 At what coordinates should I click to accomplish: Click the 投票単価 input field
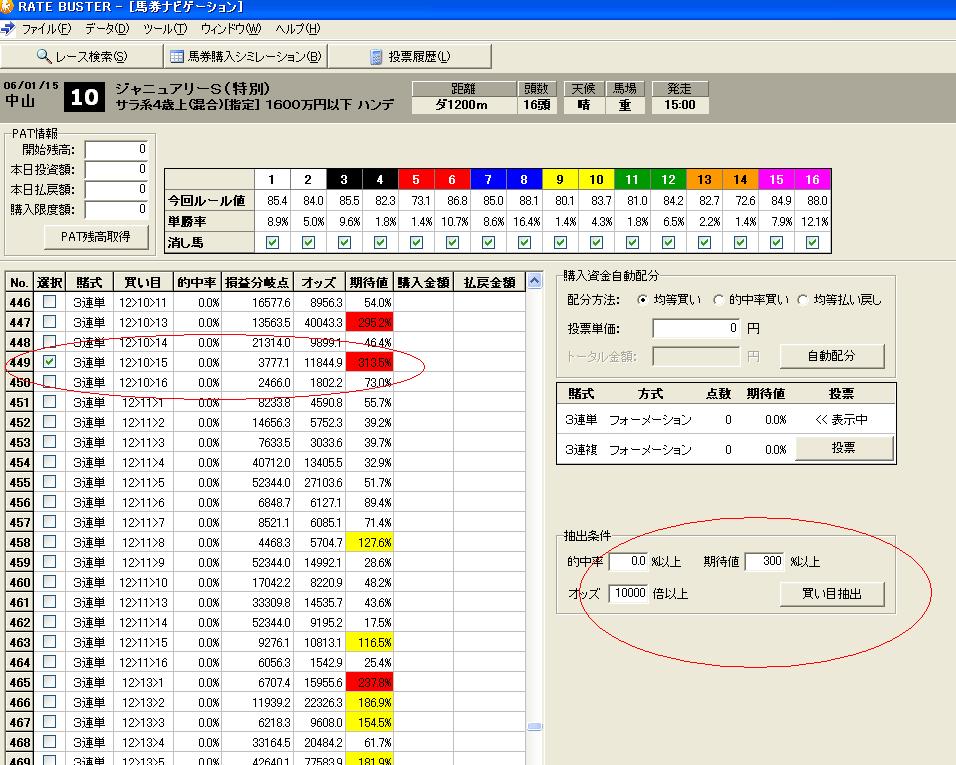coord(696,329)
